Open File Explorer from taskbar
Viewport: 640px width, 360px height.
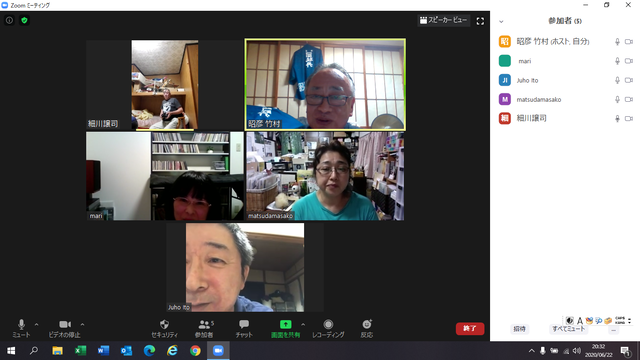[x=57, y=351]
